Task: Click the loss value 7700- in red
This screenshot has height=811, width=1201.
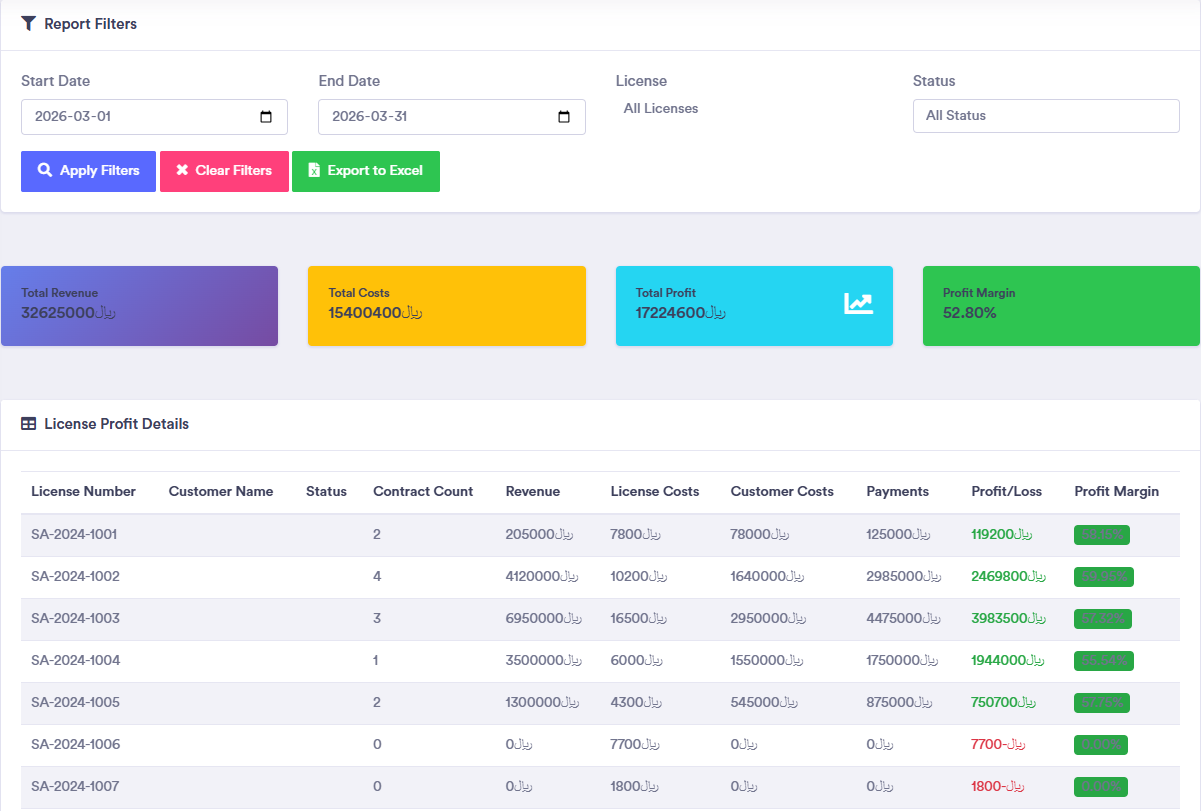Action: click(x=998, y=745)
